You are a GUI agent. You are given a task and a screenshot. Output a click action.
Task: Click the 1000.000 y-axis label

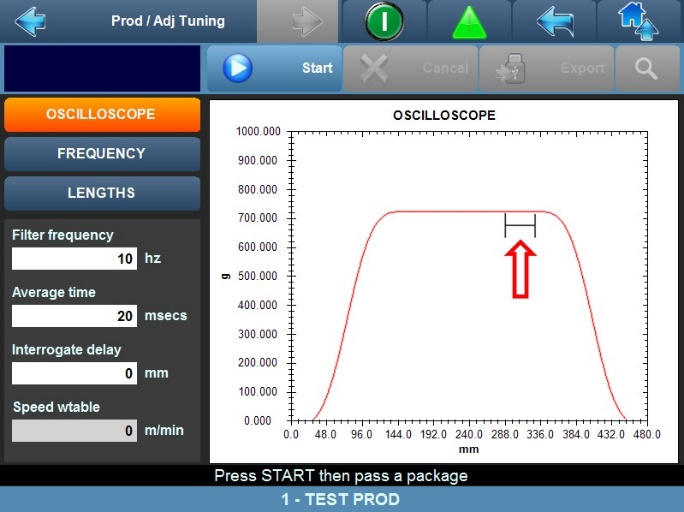pos(258,131)
